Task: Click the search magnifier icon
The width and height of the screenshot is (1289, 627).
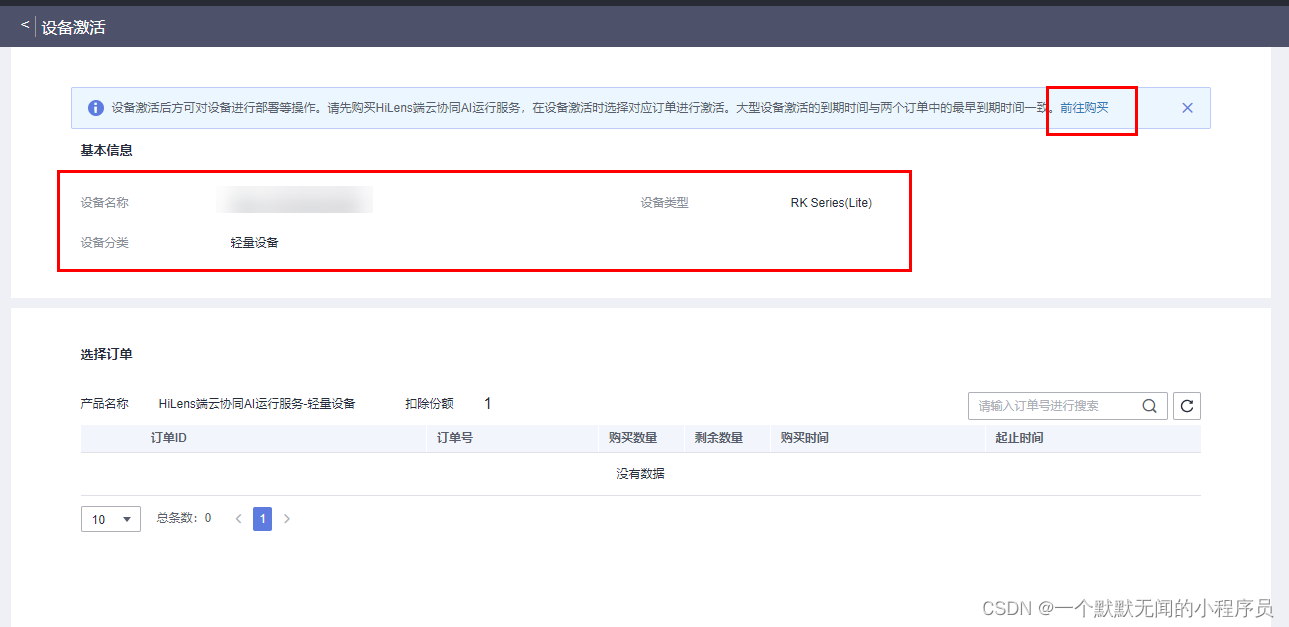Action: (1149, 406)
